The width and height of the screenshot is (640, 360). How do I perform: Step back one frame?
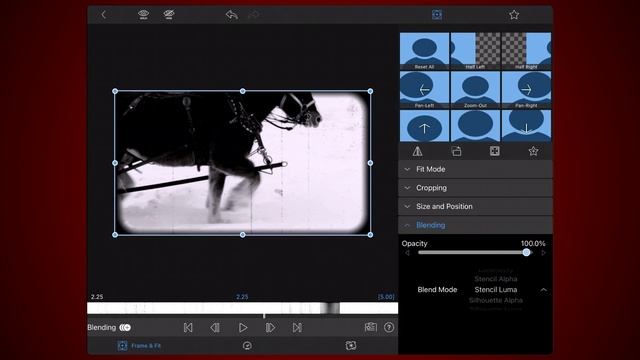point(215,327)
